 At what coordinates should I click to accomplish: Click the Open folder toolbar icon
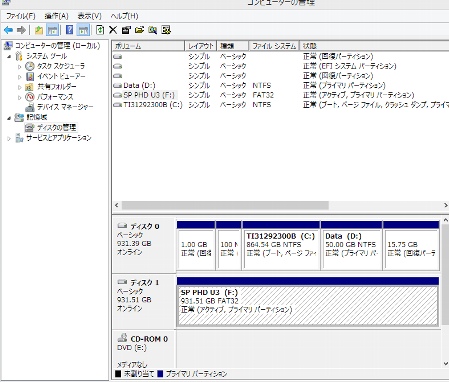139,30
